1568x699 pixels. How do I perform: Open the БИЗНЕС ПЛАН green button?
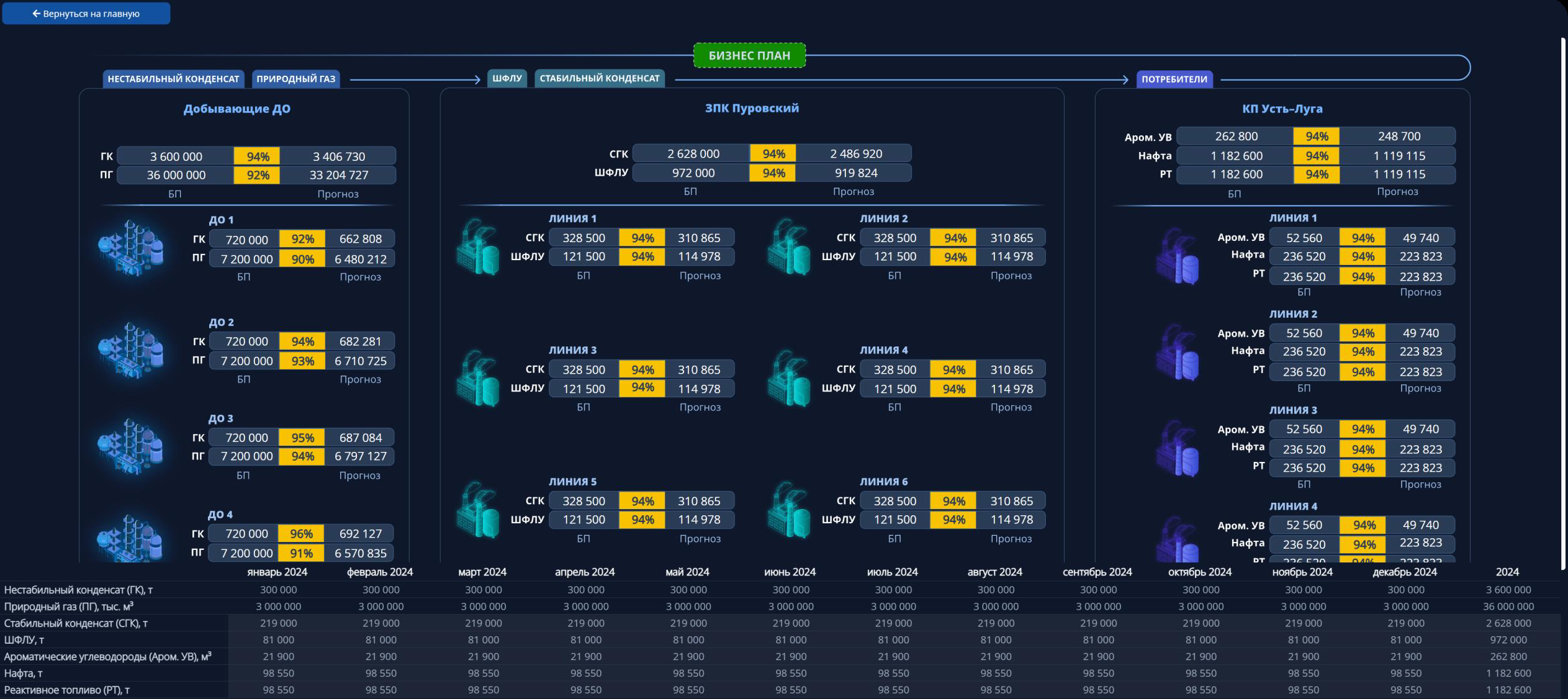tap(749, 55)
